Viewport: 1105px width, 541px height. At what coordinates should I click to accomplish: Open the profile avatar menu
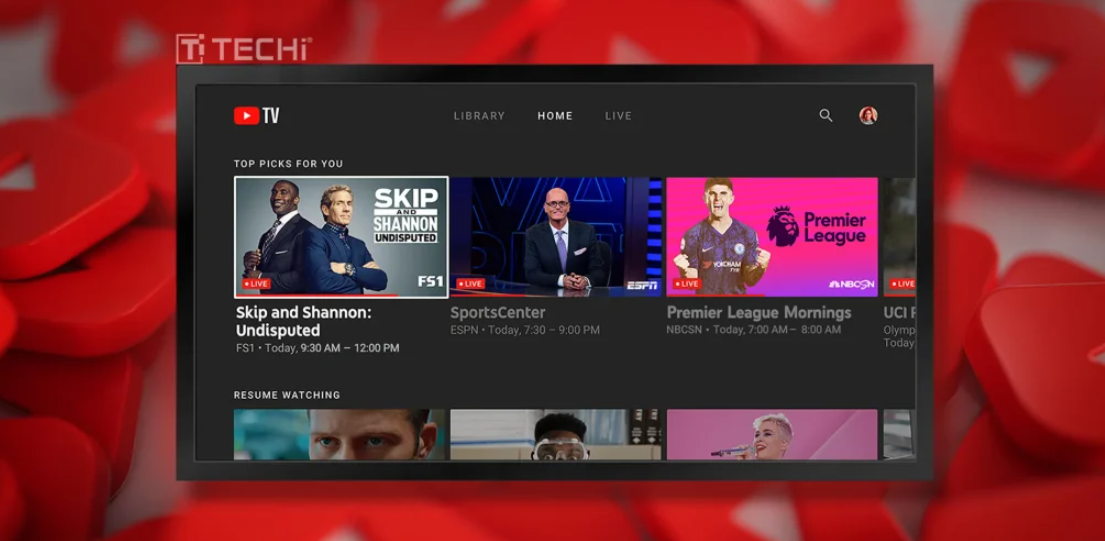tap(868, 115)
